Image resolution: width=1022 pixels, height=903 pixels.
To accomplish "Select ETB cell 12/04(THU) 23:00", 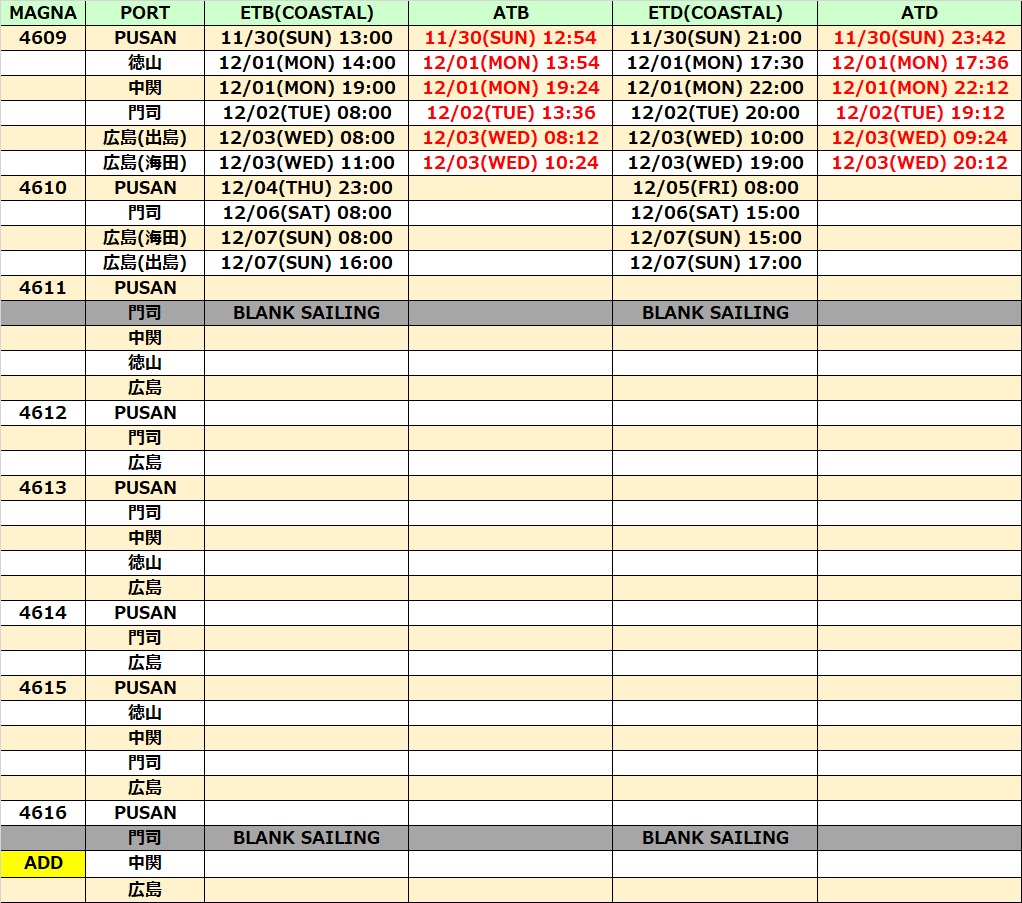I will [306, 188].
